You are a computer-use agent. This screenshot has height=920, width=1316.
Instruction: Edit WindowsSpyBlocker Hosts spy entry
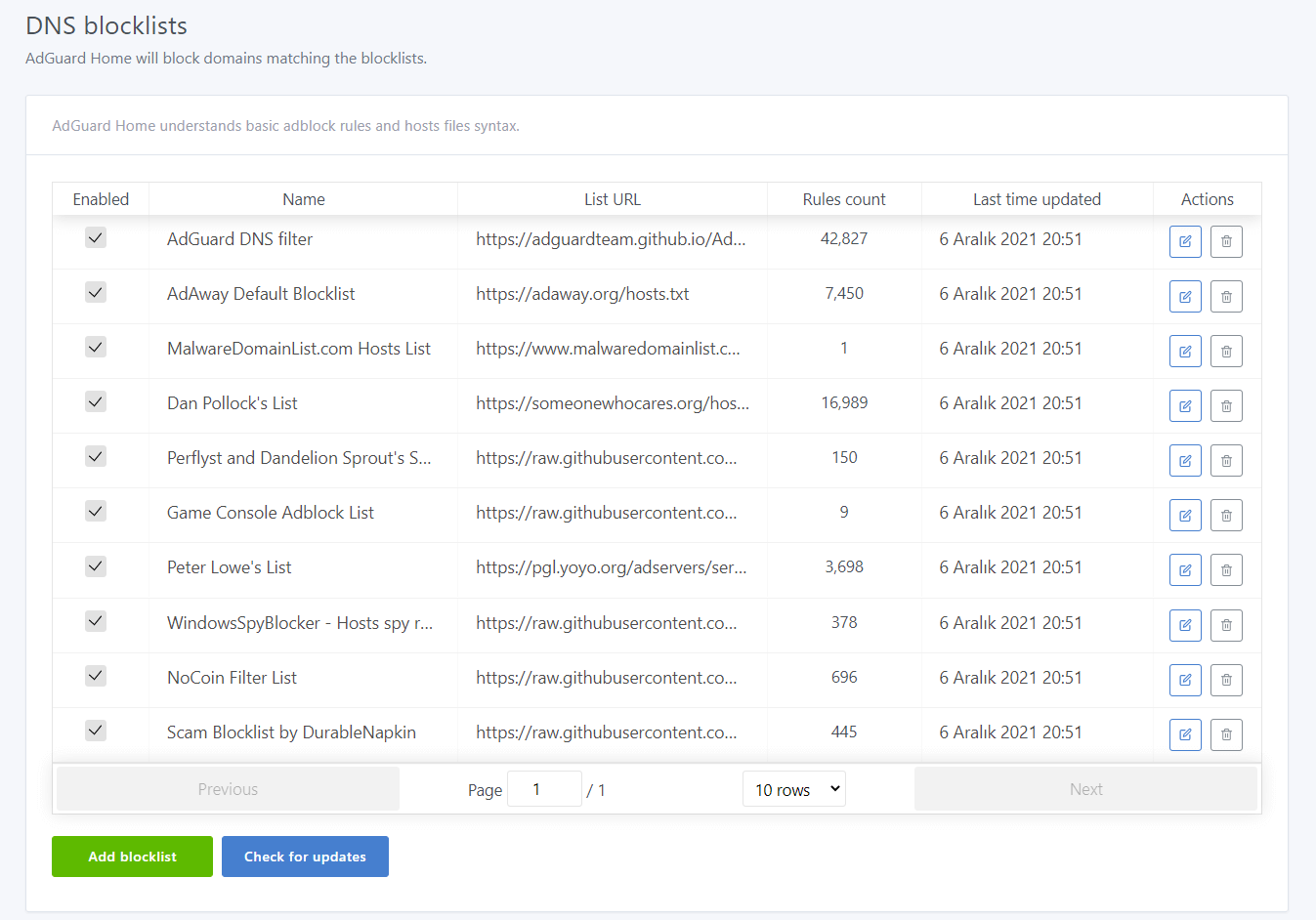[x=1185, y=625]
